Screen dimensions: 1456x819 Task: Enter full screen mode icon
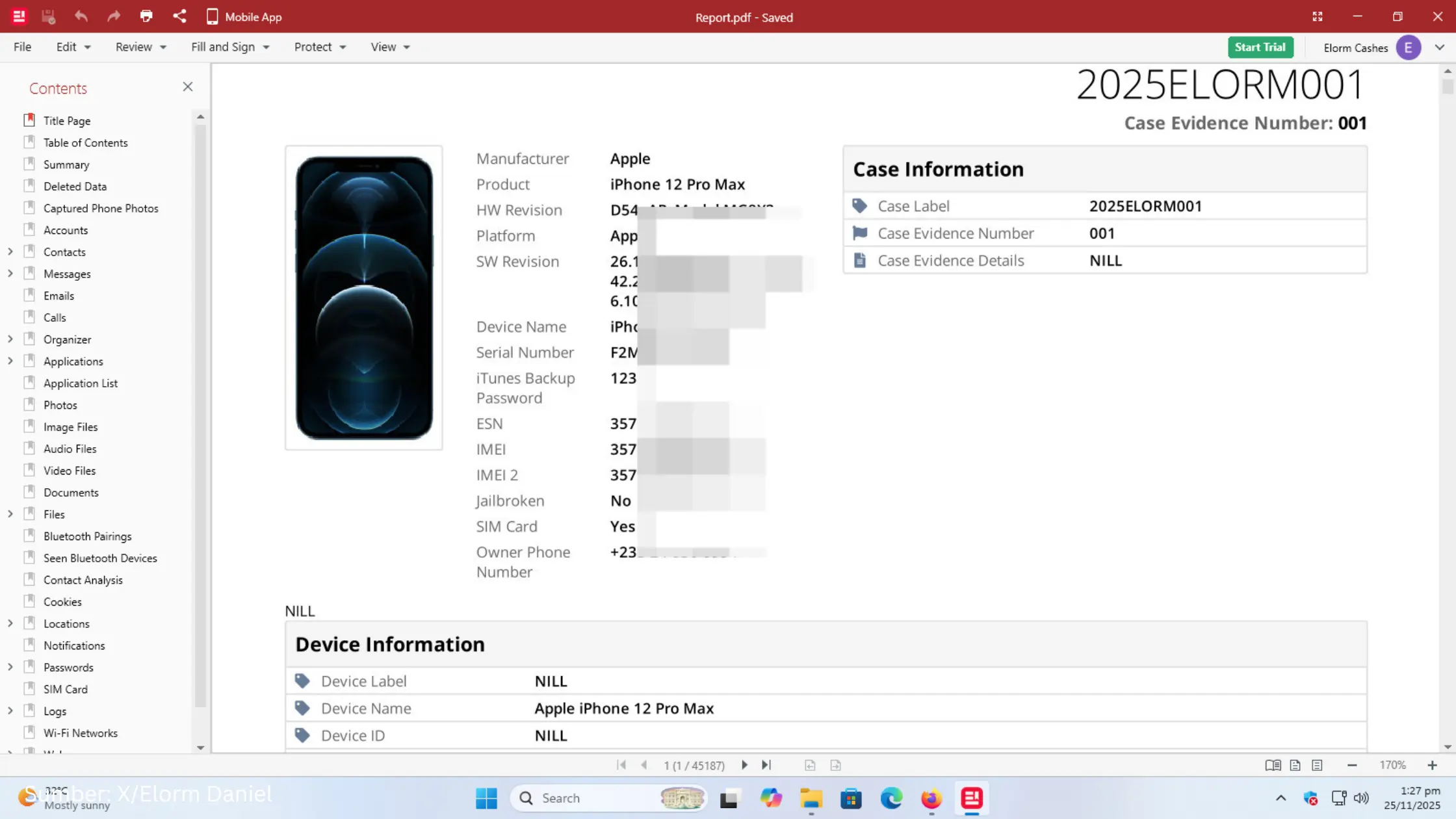pyautogui.click(x=1317, y=16)
